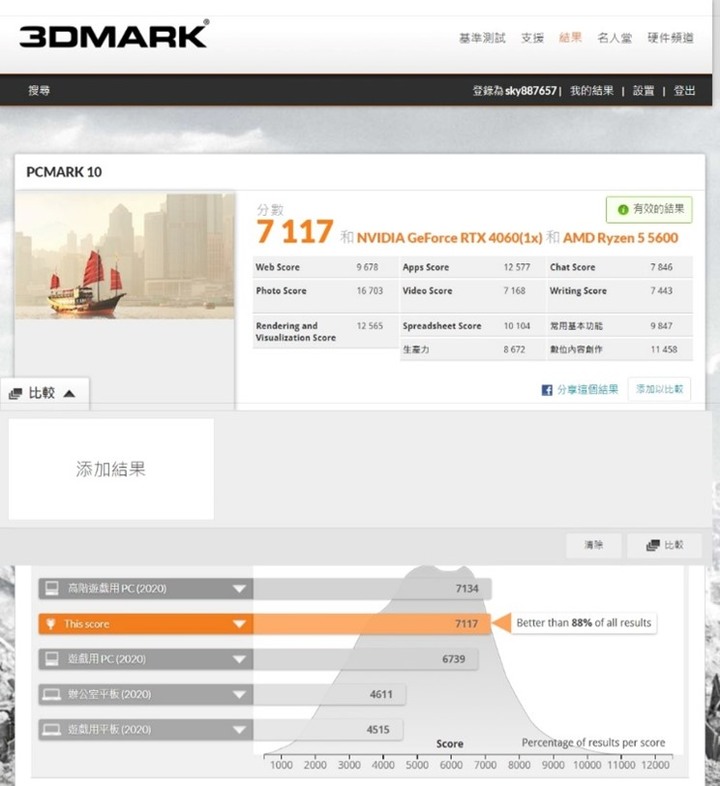Screen dimensions: 720x786
Task: Click the 添加結果 add result box
Action: pyautogui.click(x=111, y=469)
